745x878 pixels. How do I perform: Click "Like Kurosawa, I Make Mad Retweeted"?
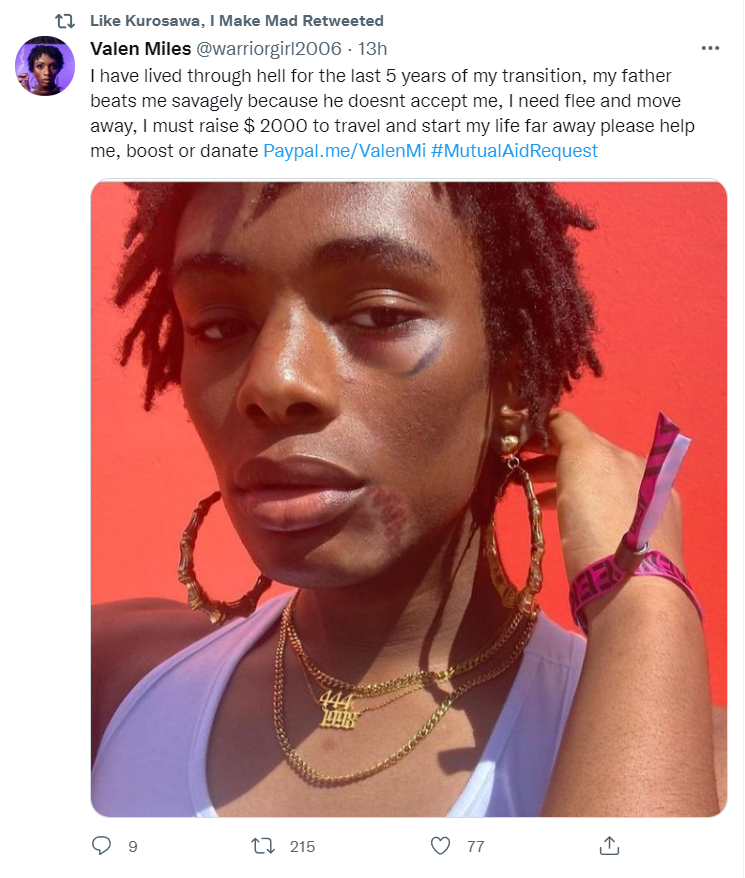237,21
